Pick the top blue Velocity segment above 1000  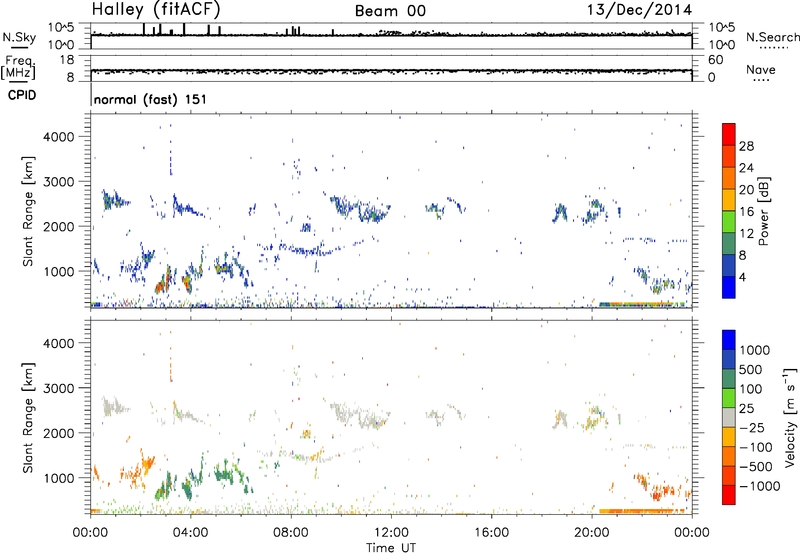pyautogui.click(x=729, y=340)
